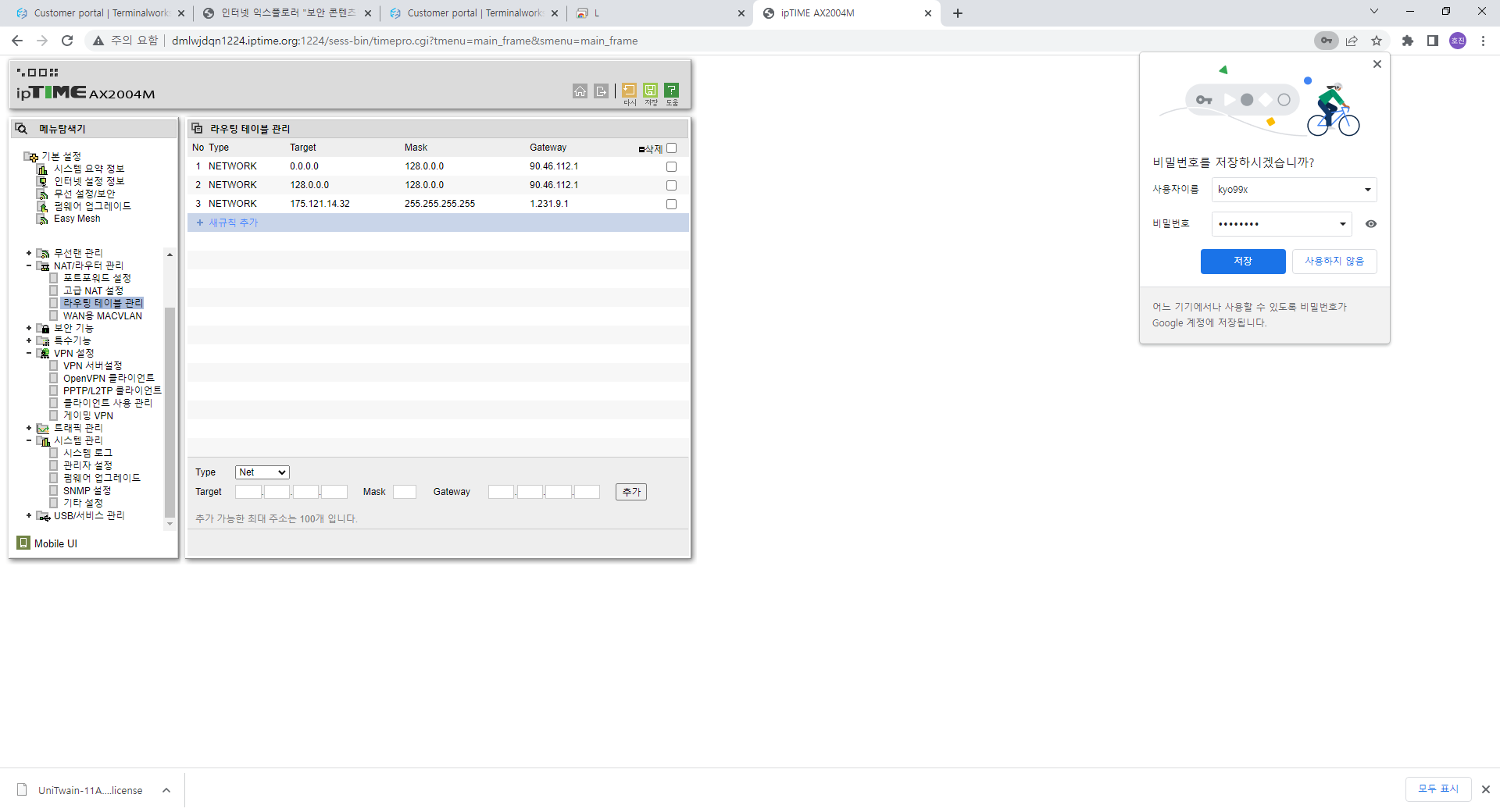The width and height of the screenshot is (1500, 812).
Task: Click the Mask input field
Action: pos(405,492)
